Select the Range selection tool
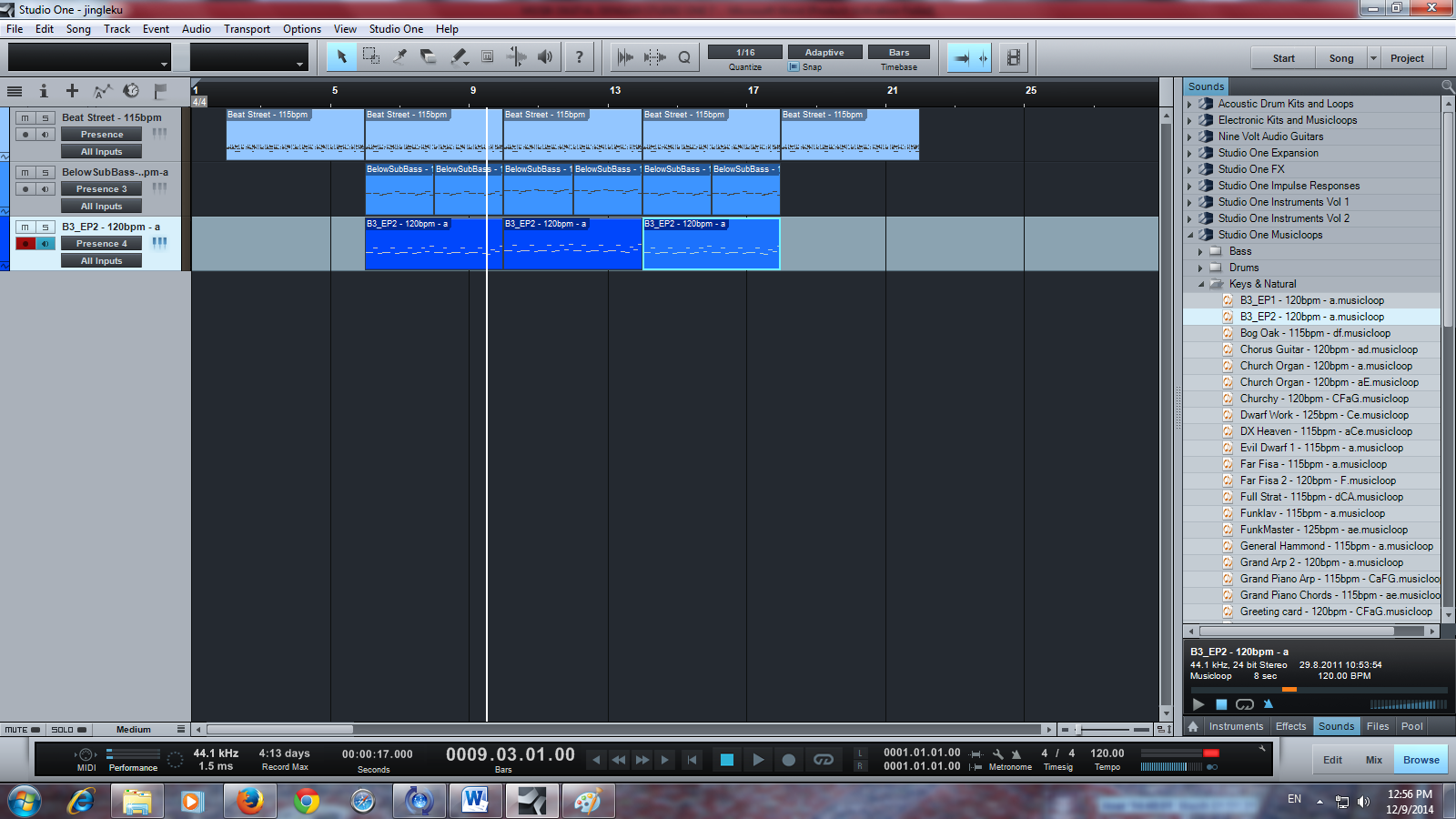Screen dimensions: 1456x819 (371, 56)
